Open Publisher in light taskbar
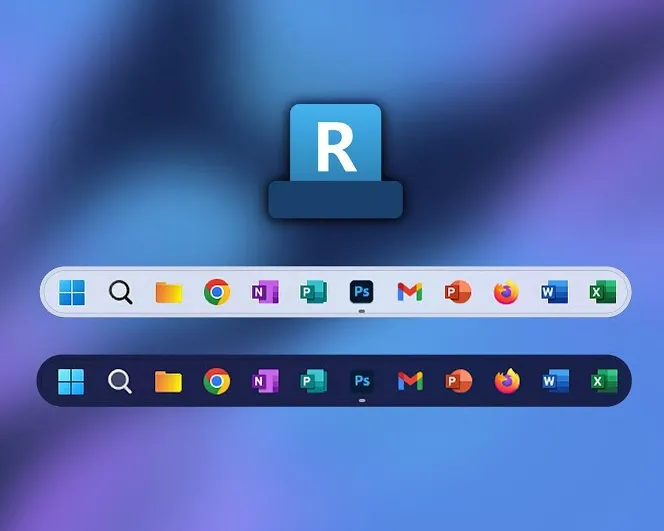Viewport: 664px width, 531px height. 313,292
